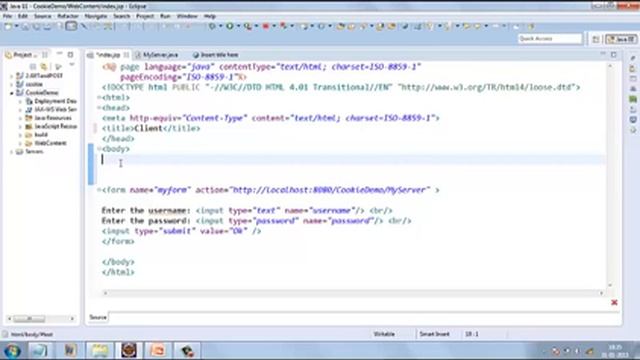Click the red X icon below the editor
640x360 pixels.
(x=614, y=302)
